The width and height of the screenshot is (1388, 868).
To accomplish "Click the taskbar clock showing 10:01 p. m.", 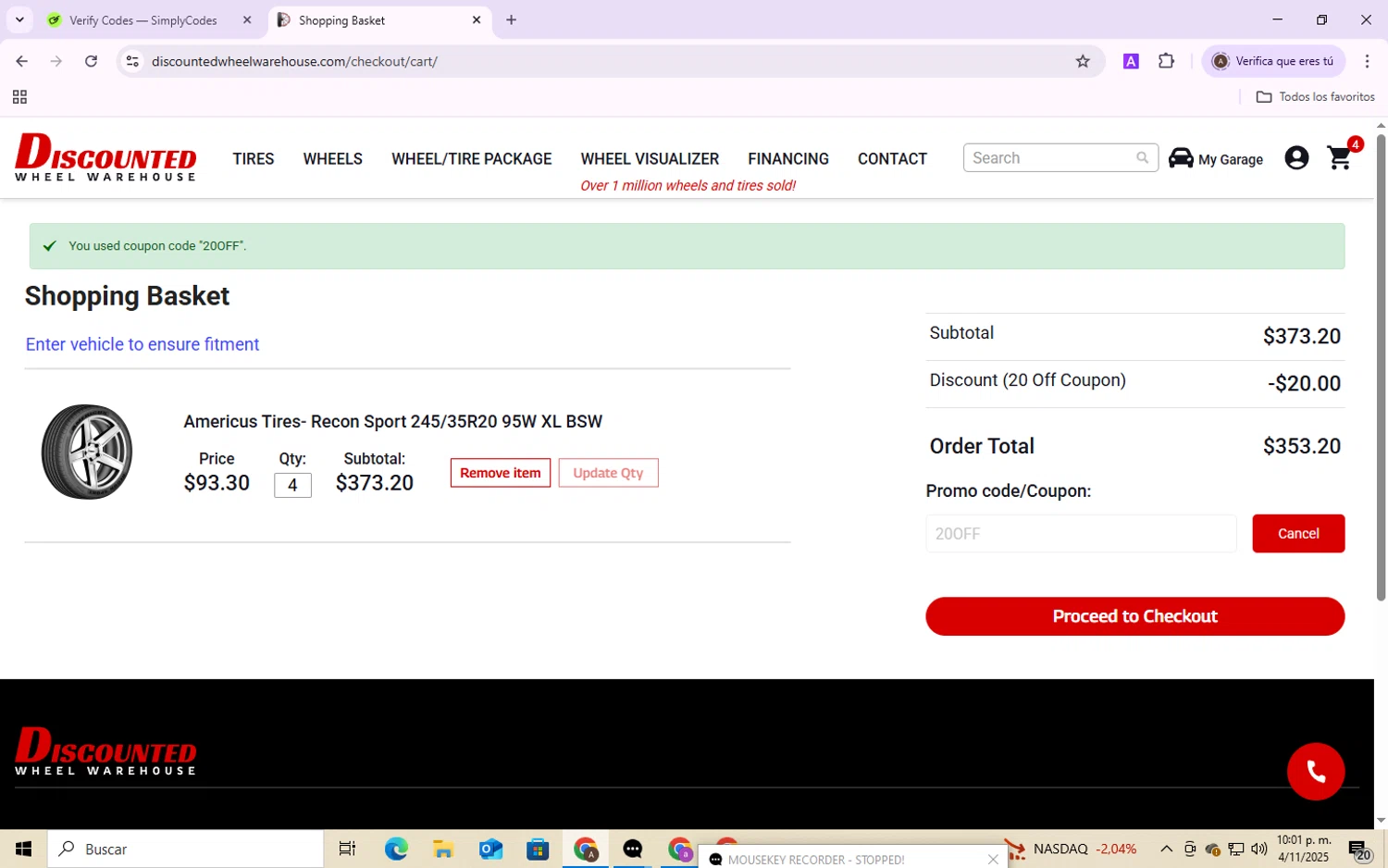I will tap(1303, 849).
